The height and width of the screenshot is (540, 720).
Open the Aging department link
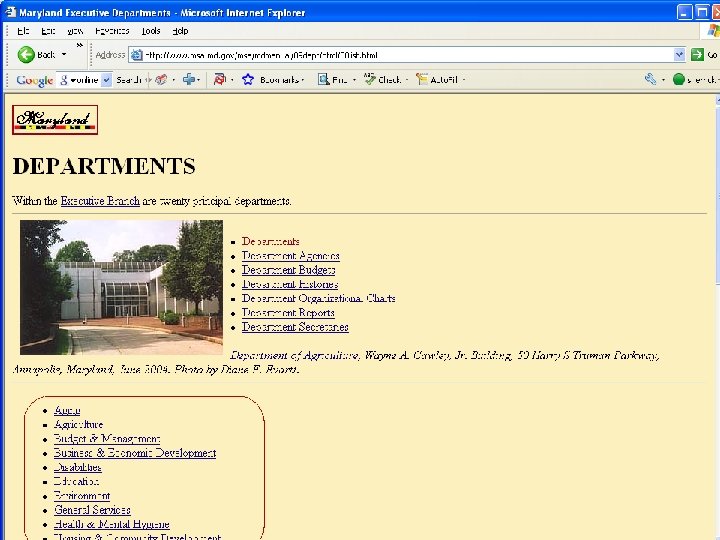(67, 410)
